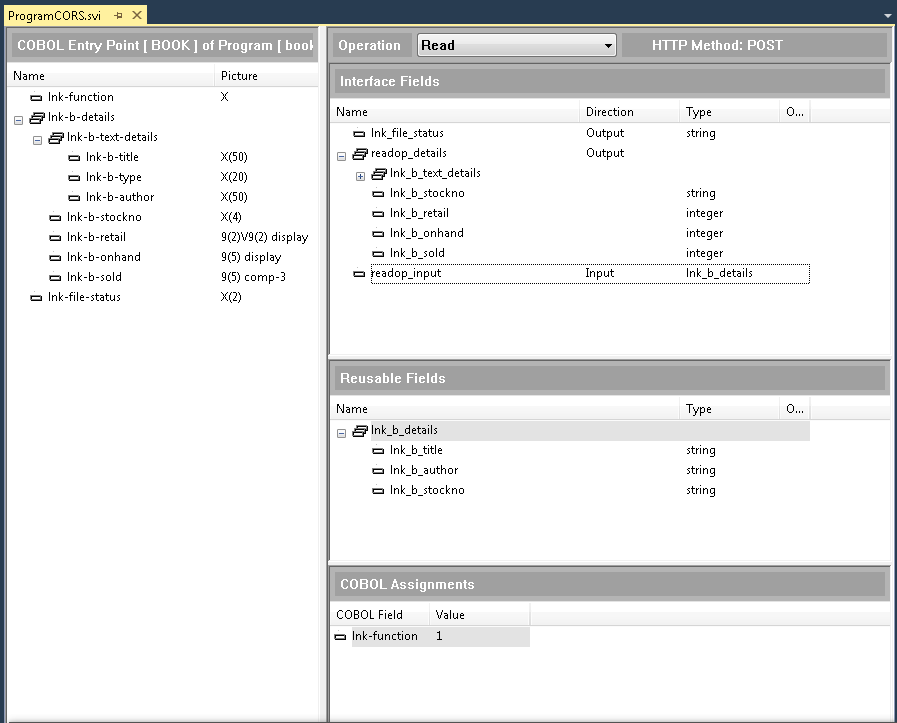Collapse lnk_b_details in Reusable Fields

coord(341,431)
